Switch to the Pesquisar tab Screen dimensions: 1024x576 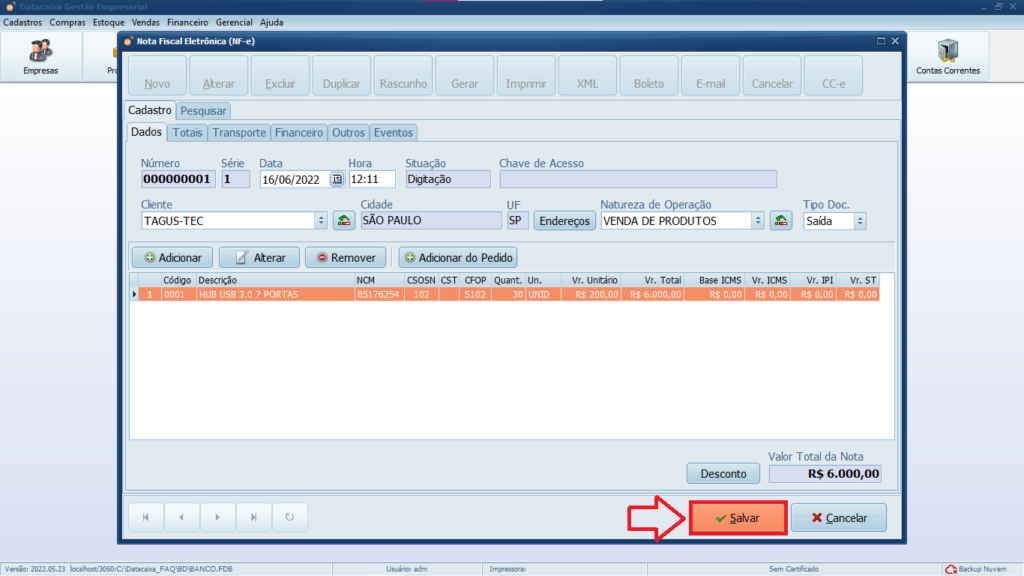[203, 110]
